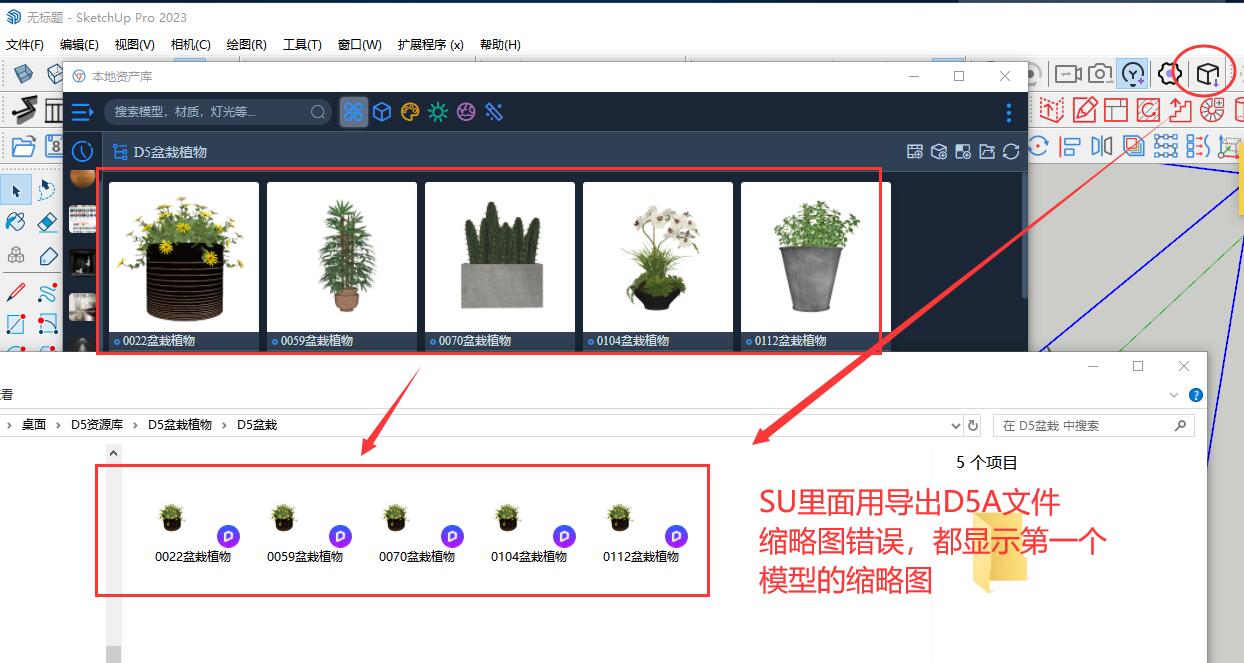Open the recent history clock icon in sidebar
The width and height of the screenshot is (1244, 663).
click(x=82, y=151)
